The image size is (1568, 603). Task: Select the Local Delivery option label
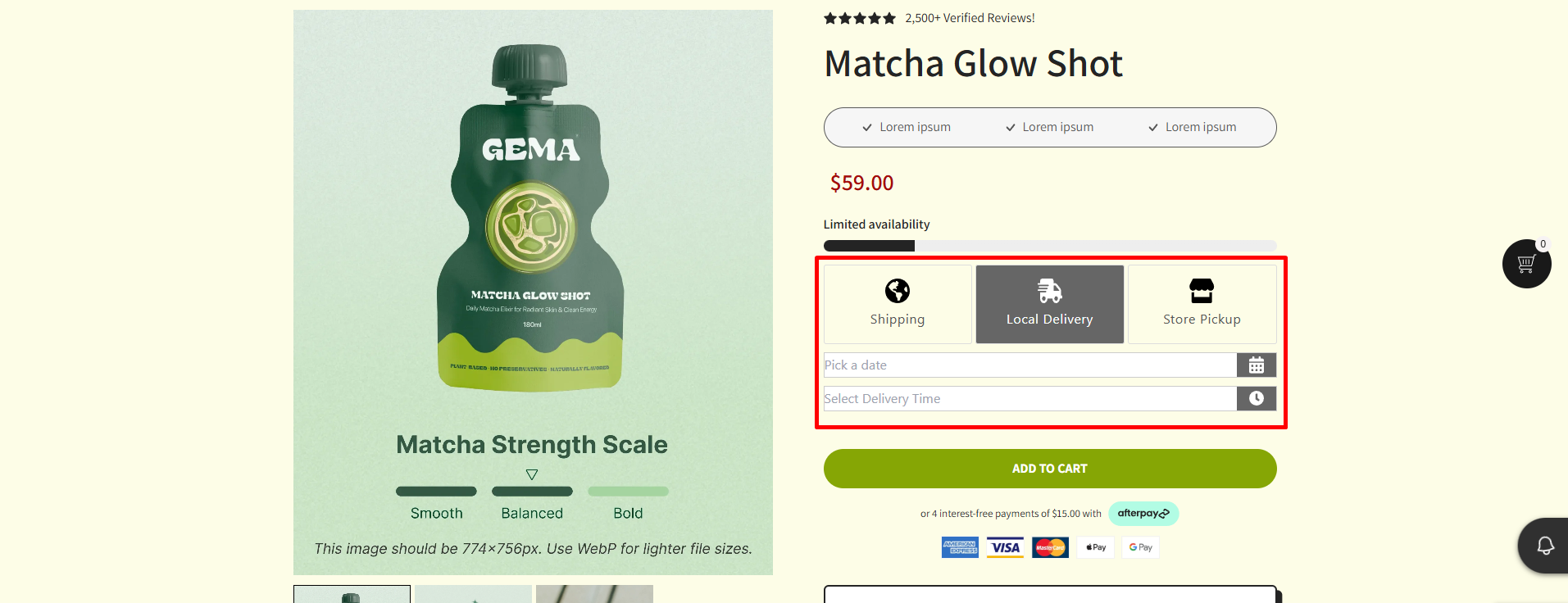1049,320
